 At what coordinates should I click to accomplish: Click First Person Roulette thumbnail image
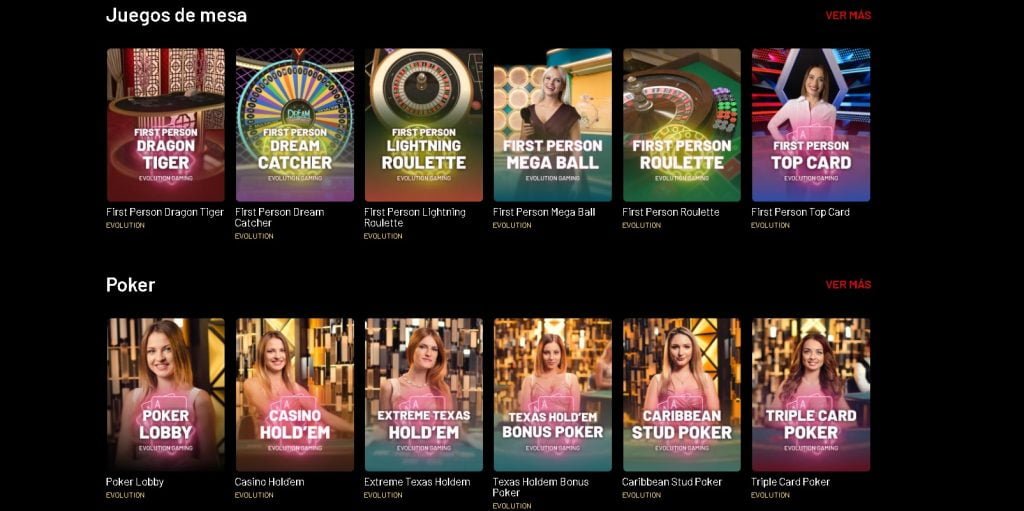coord(682,125)
